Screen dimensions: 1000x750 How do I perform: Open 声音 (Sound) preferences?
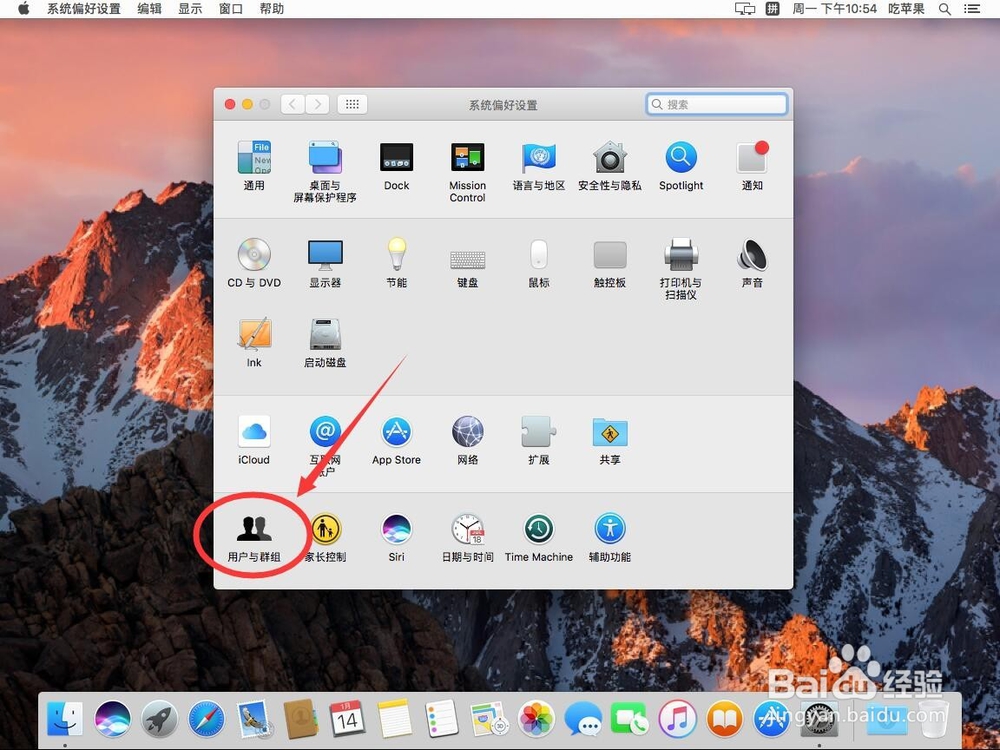click(x=753, y=262)
